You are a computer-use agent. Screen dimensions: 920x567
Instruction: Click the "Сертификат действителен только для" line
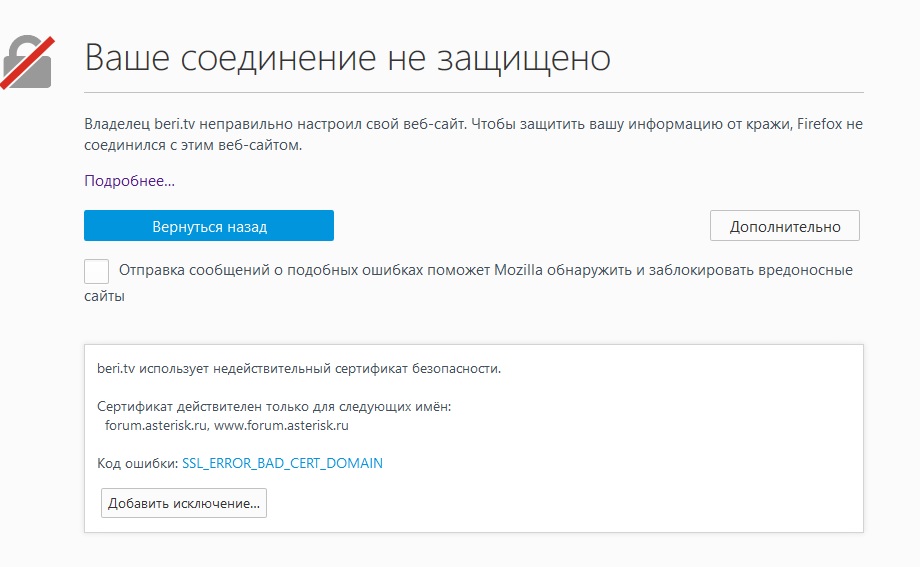point(274,407)
